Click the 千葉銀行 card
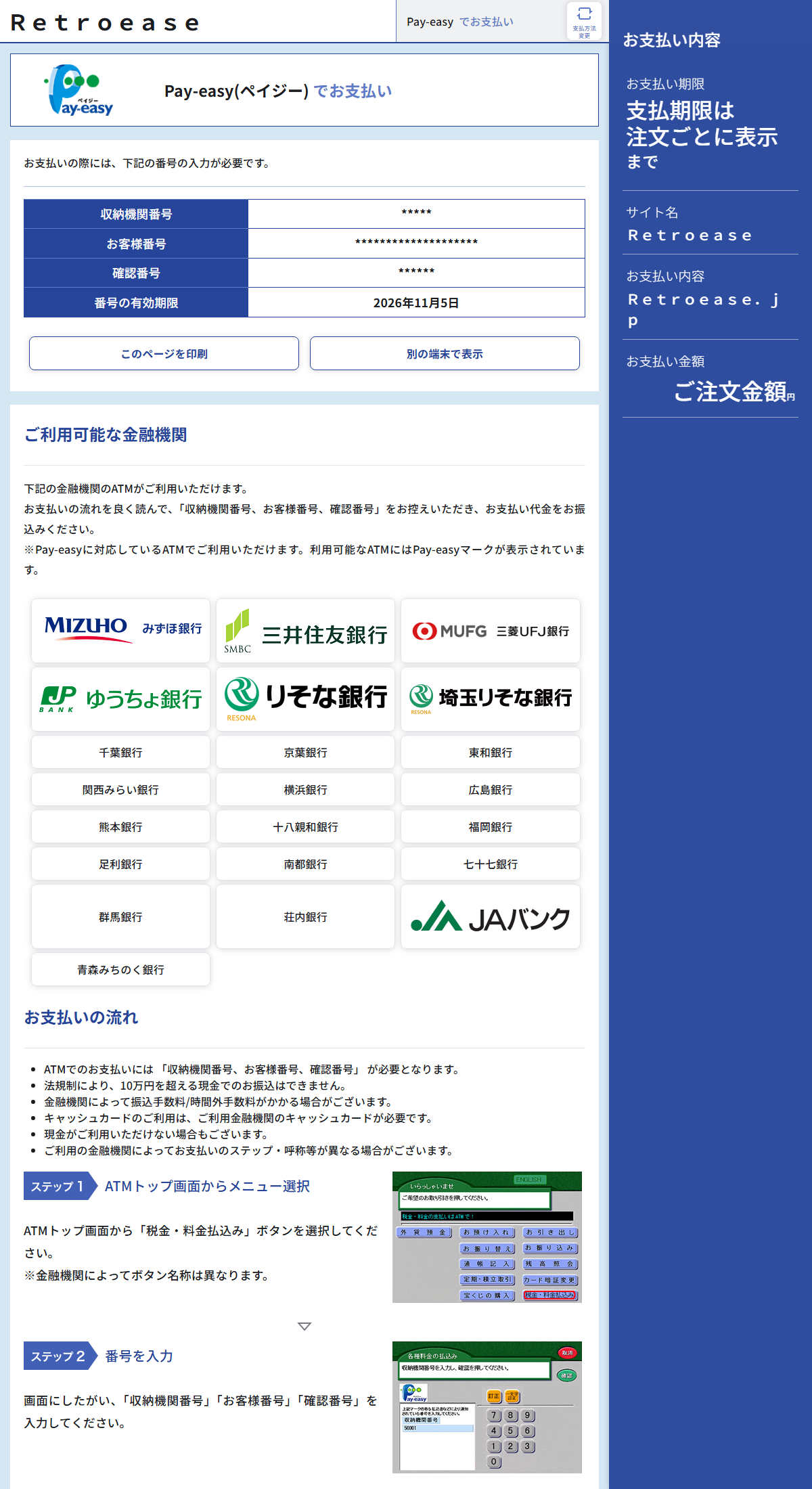This screenshot has height=1489, width=812. click(120, 752)
